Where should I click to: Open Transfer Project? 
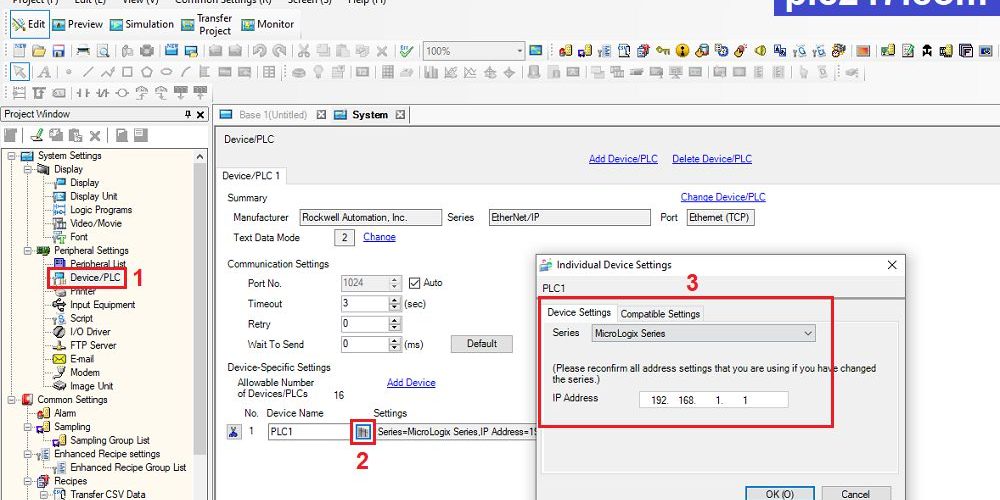tap(207, 25)
